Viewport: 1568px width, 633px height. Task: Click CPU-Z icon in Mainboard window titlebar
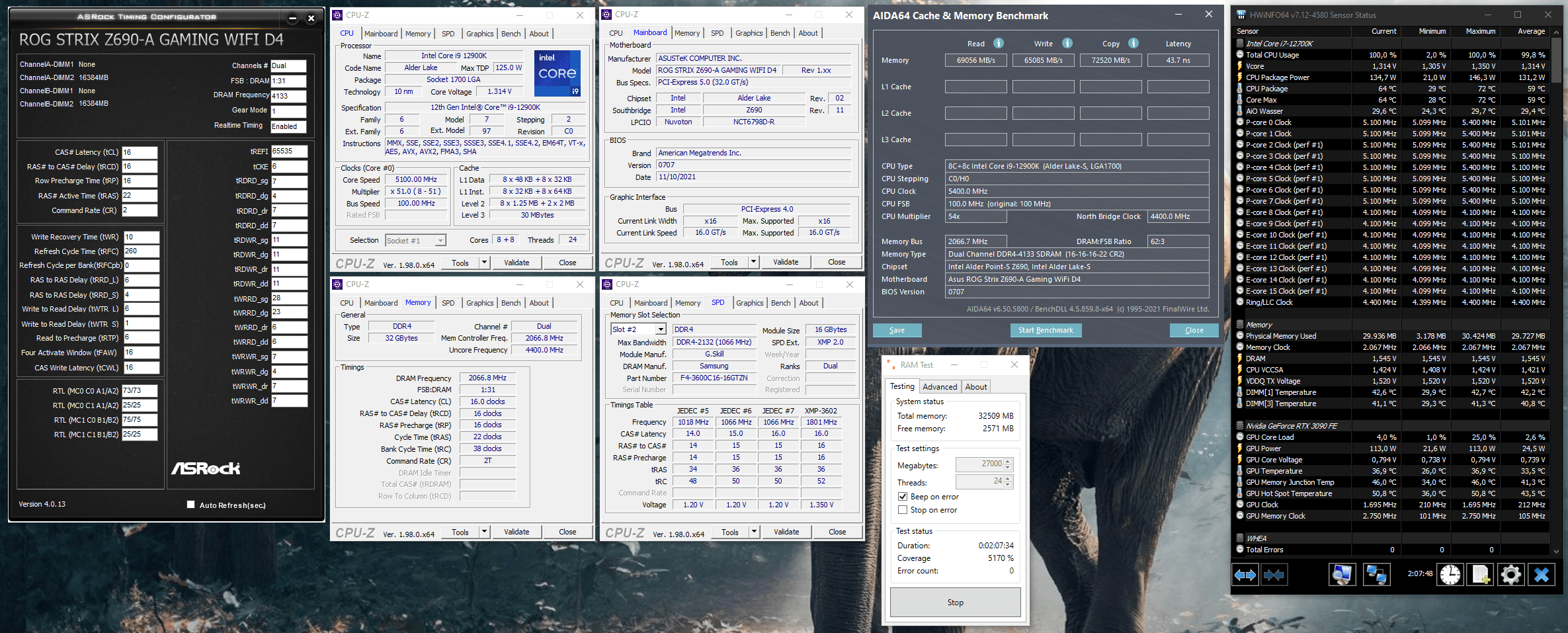pos(606,14)
